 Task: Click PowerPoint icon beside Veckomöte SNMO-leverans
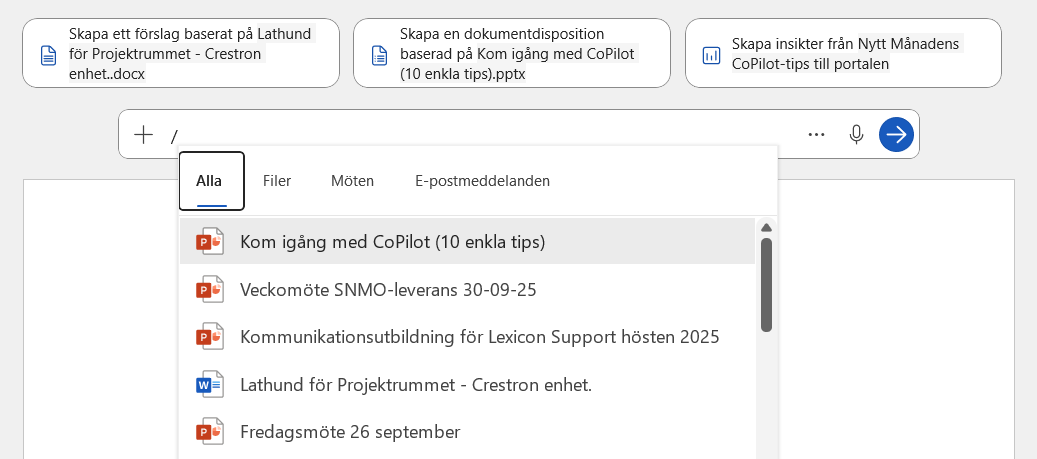point(209,290)
